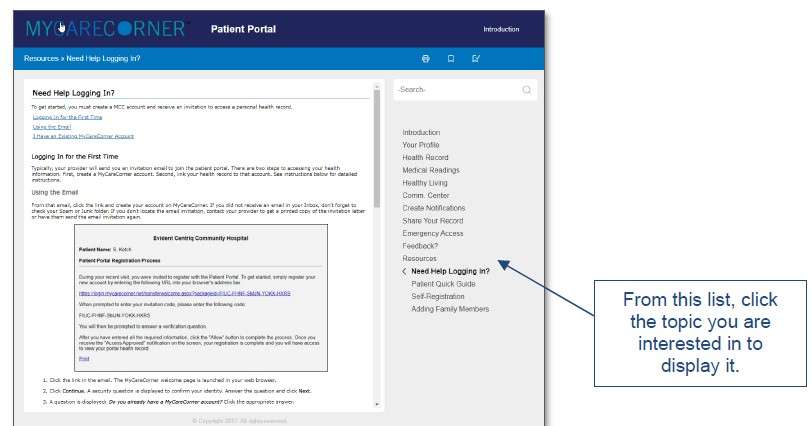Open Adding Family Members subtopic
Screen dimensions: 812x426
click(450, 309)
